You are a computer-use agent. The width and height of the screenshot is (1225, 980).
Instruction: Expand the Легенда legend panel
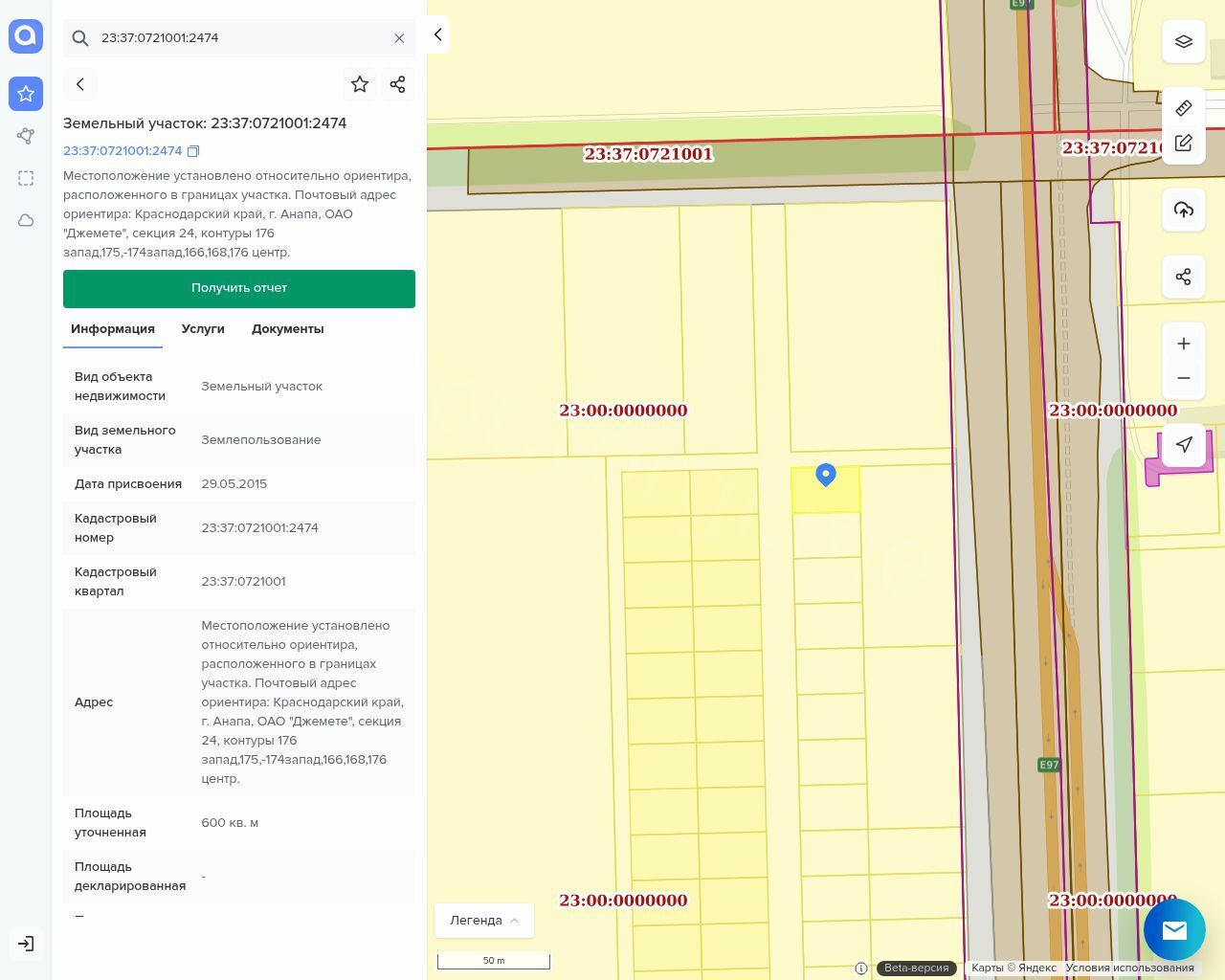pos(484,920)
